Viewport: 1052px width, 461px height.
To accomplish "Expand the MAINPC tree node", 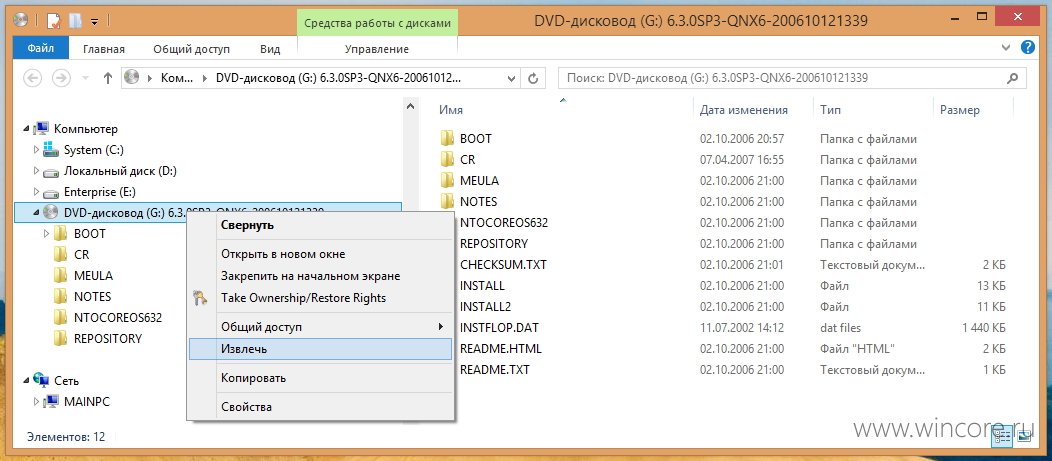I will coord(36,401).
